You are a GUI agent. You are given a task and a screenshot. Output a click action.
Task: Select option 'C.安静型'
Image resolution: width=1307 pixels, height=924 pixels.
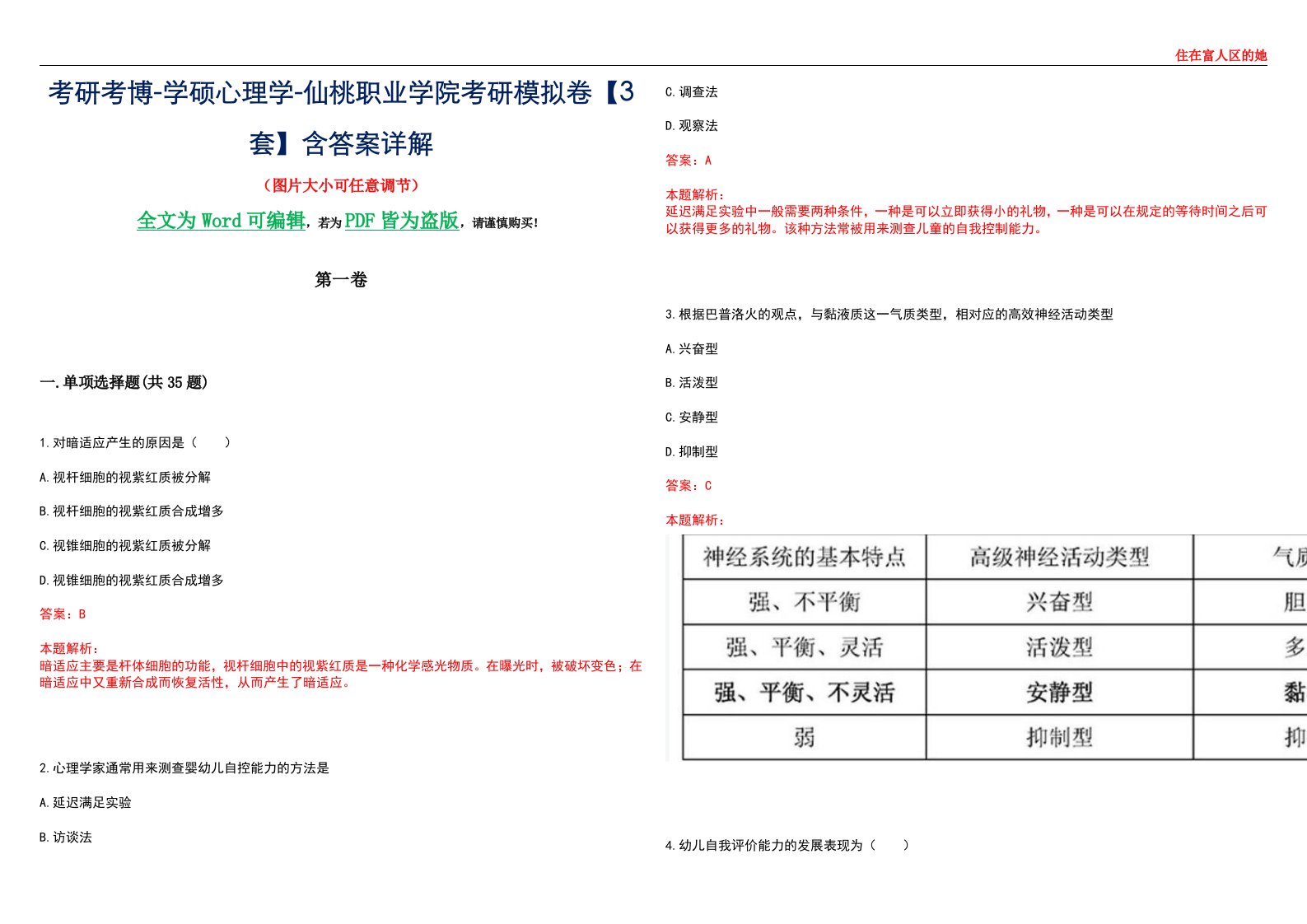coord(692,418)
